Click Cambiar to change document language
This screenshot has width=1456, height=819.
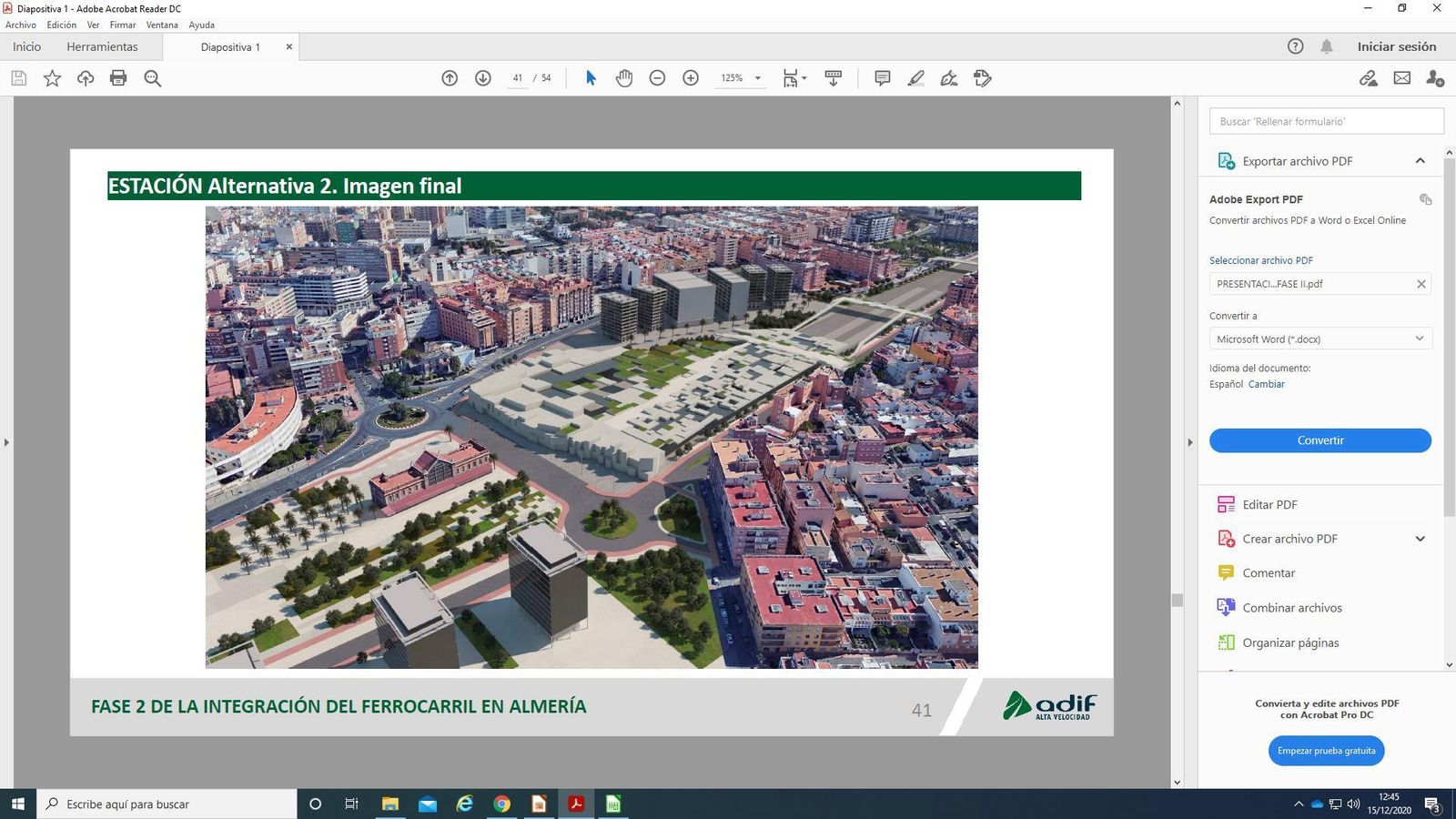[1267, 384]
